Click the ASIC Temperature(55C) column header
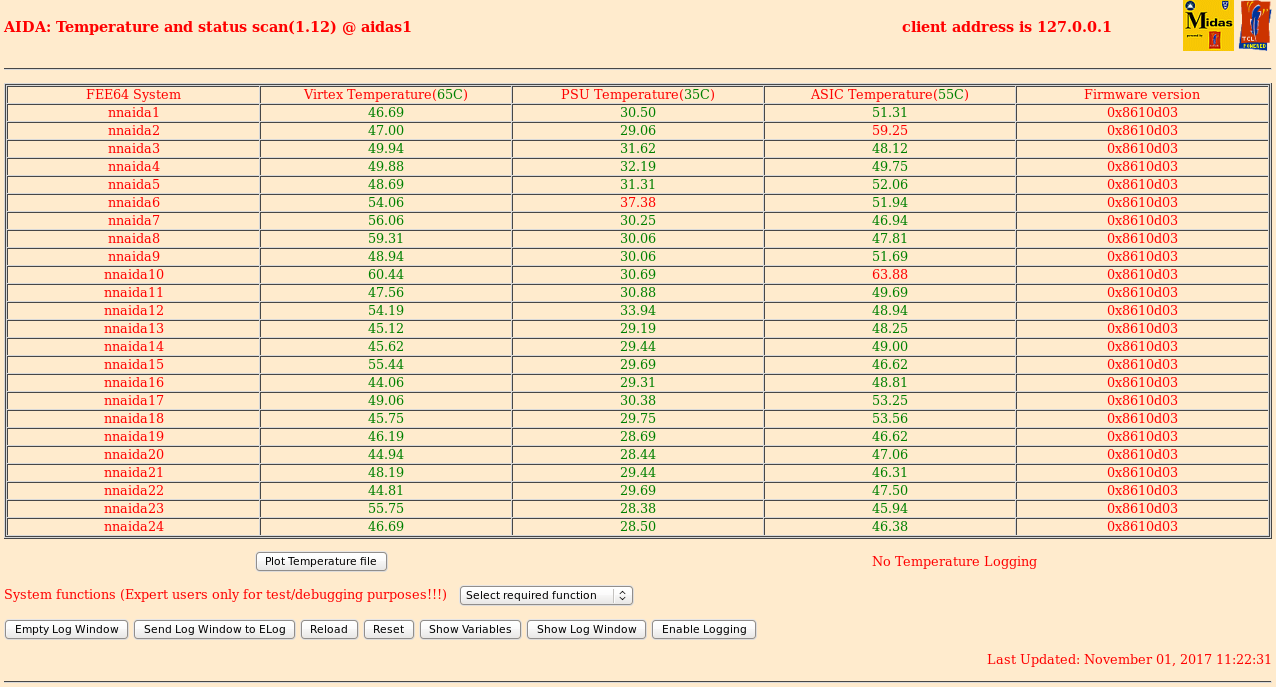This screenshot has width=1276, height=687. click(890, 95)
